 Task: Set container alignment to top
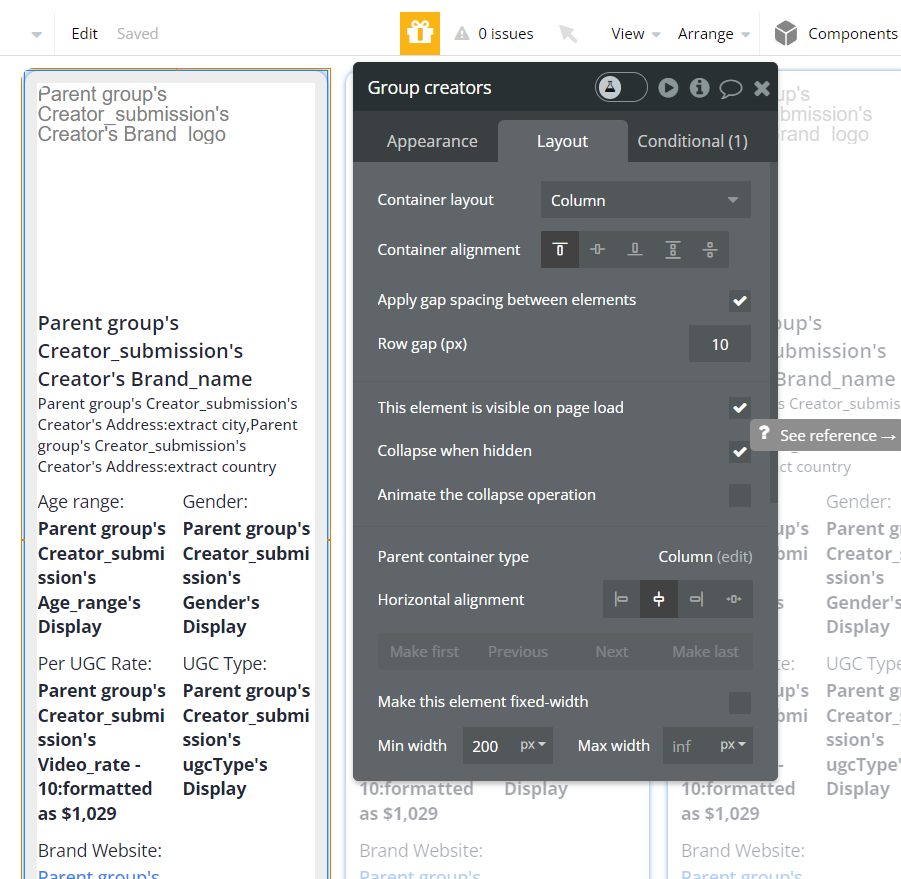pos(560,249)
